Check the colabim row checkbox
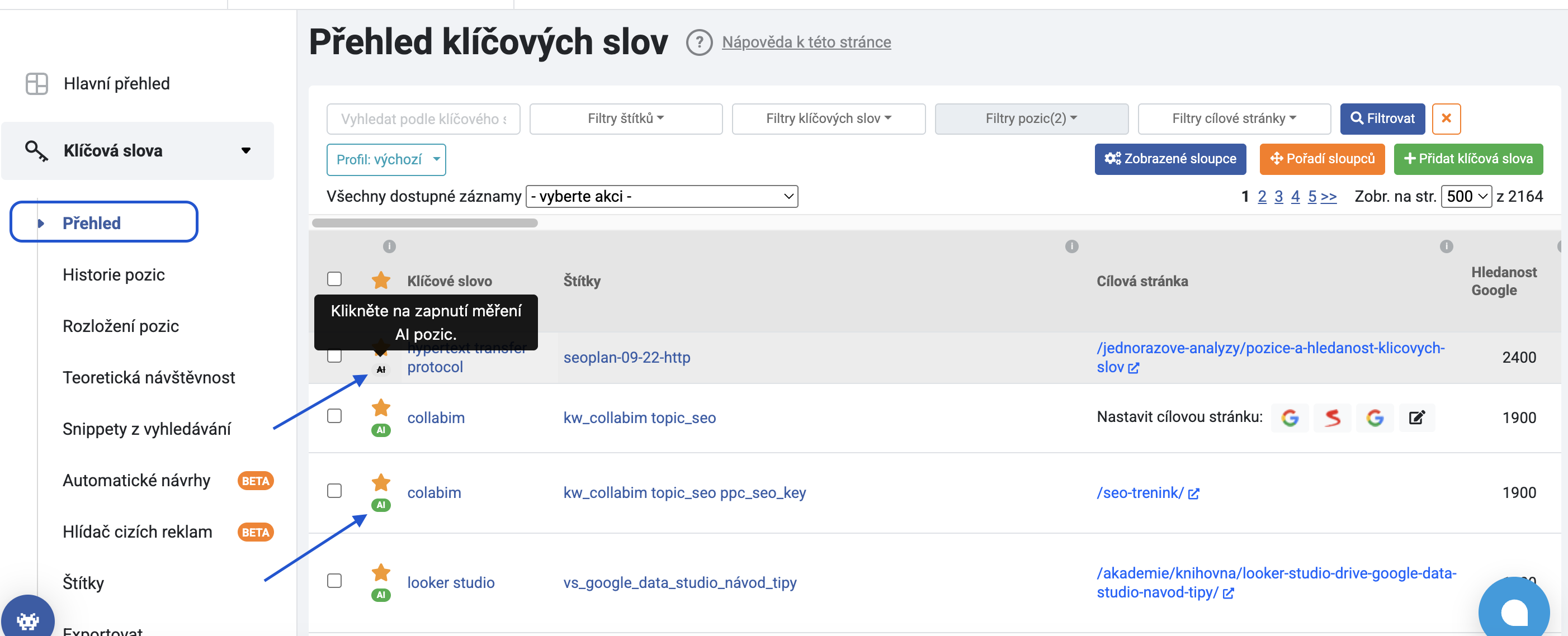Viewport: 1568px width, 636px height. tap(334, 491)
